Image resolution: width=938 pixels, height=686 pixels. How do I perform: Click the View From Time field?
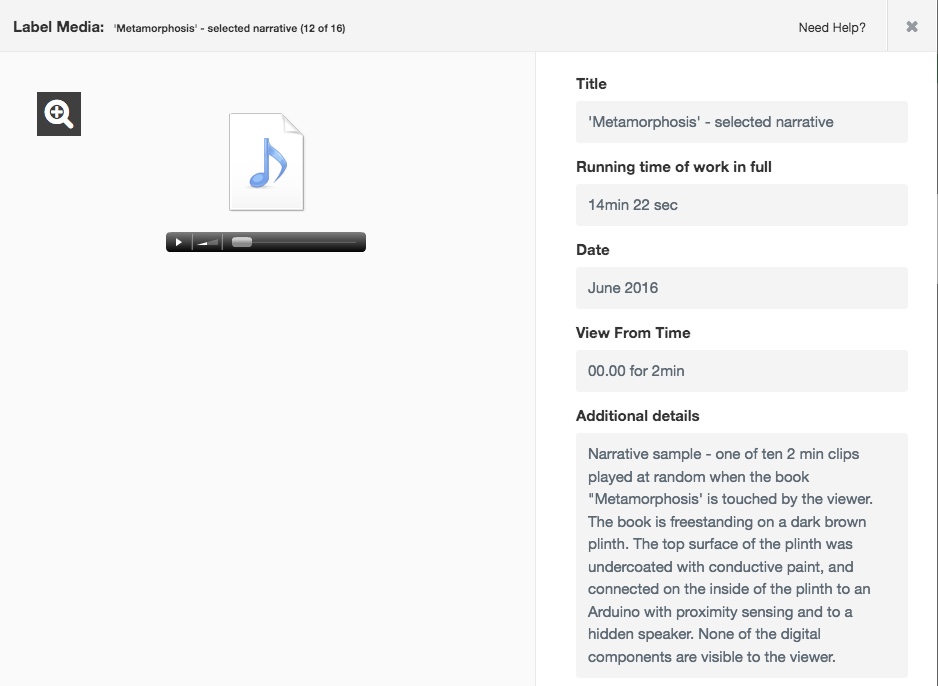point(741,371)
